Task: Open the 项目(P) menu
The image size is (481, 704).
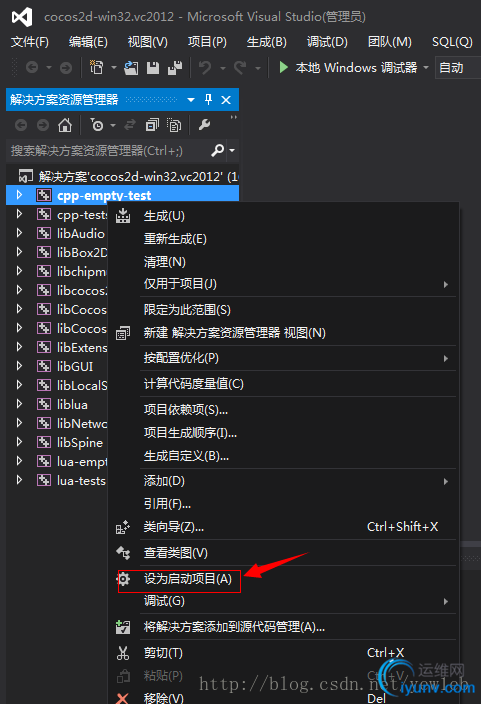Action: tap(207, 42)
